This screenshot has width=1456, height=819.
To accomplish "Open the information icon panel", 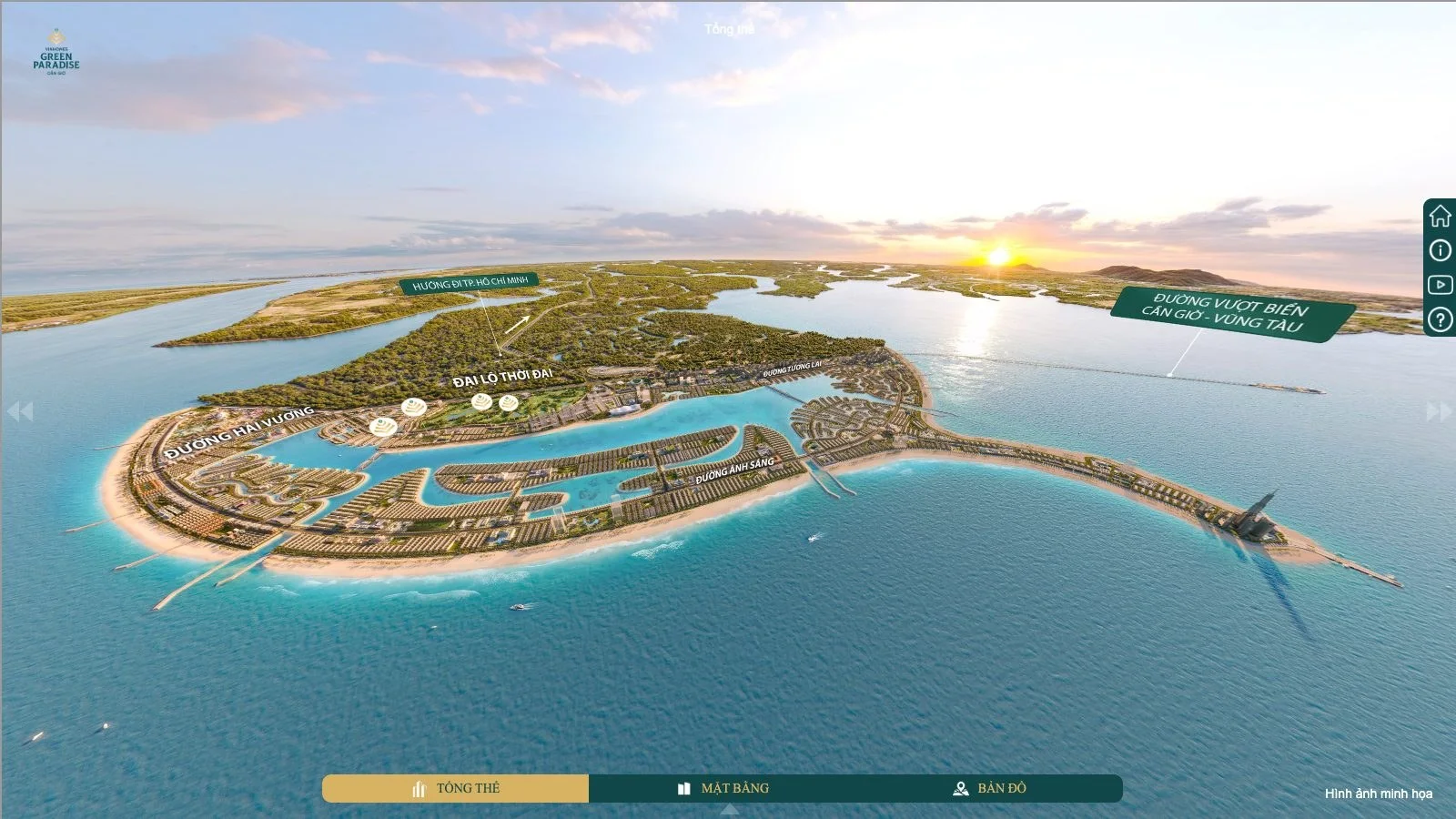I will 1440,250.
